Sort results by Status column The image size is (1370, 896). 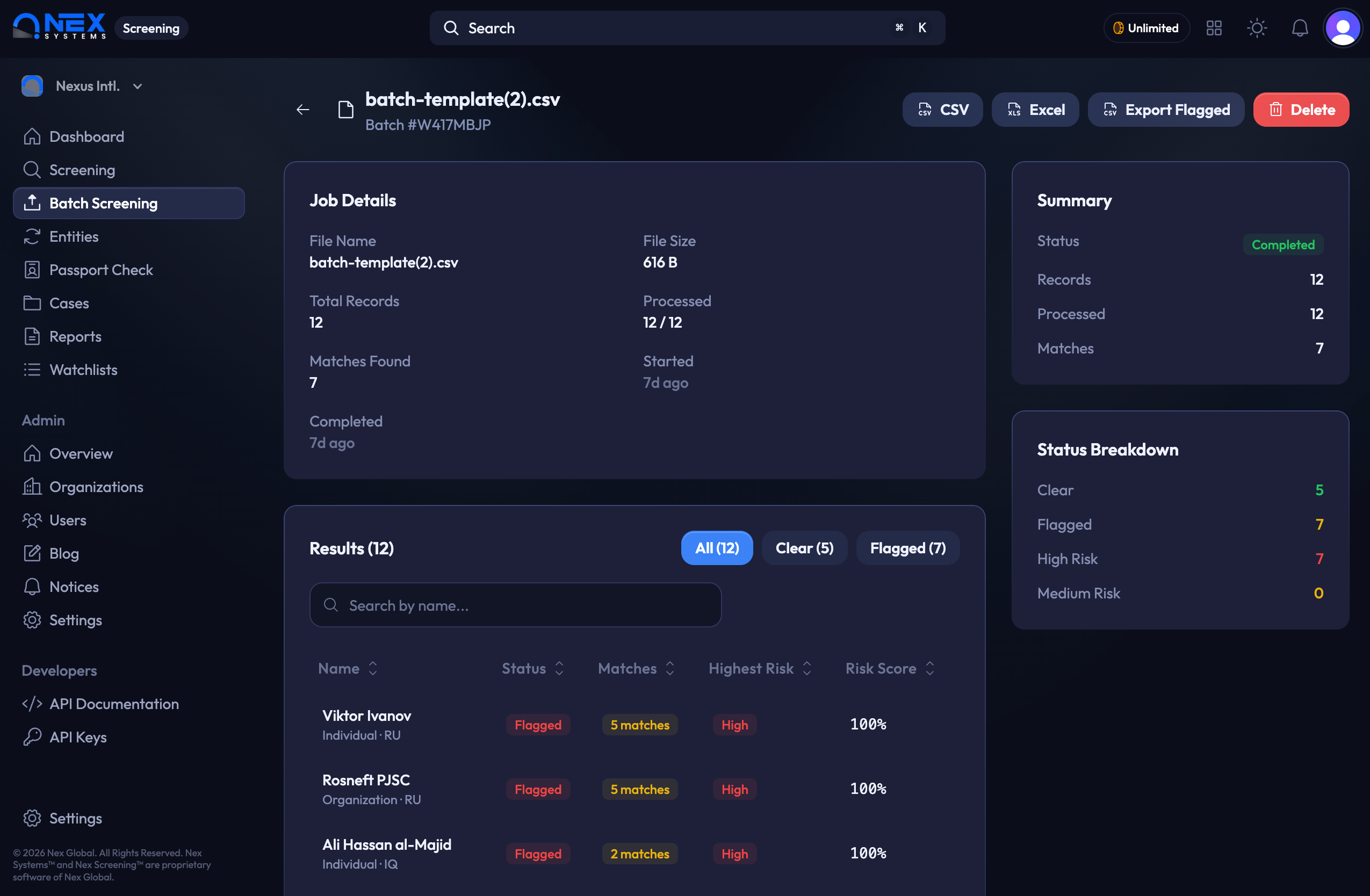click(532, 669)
